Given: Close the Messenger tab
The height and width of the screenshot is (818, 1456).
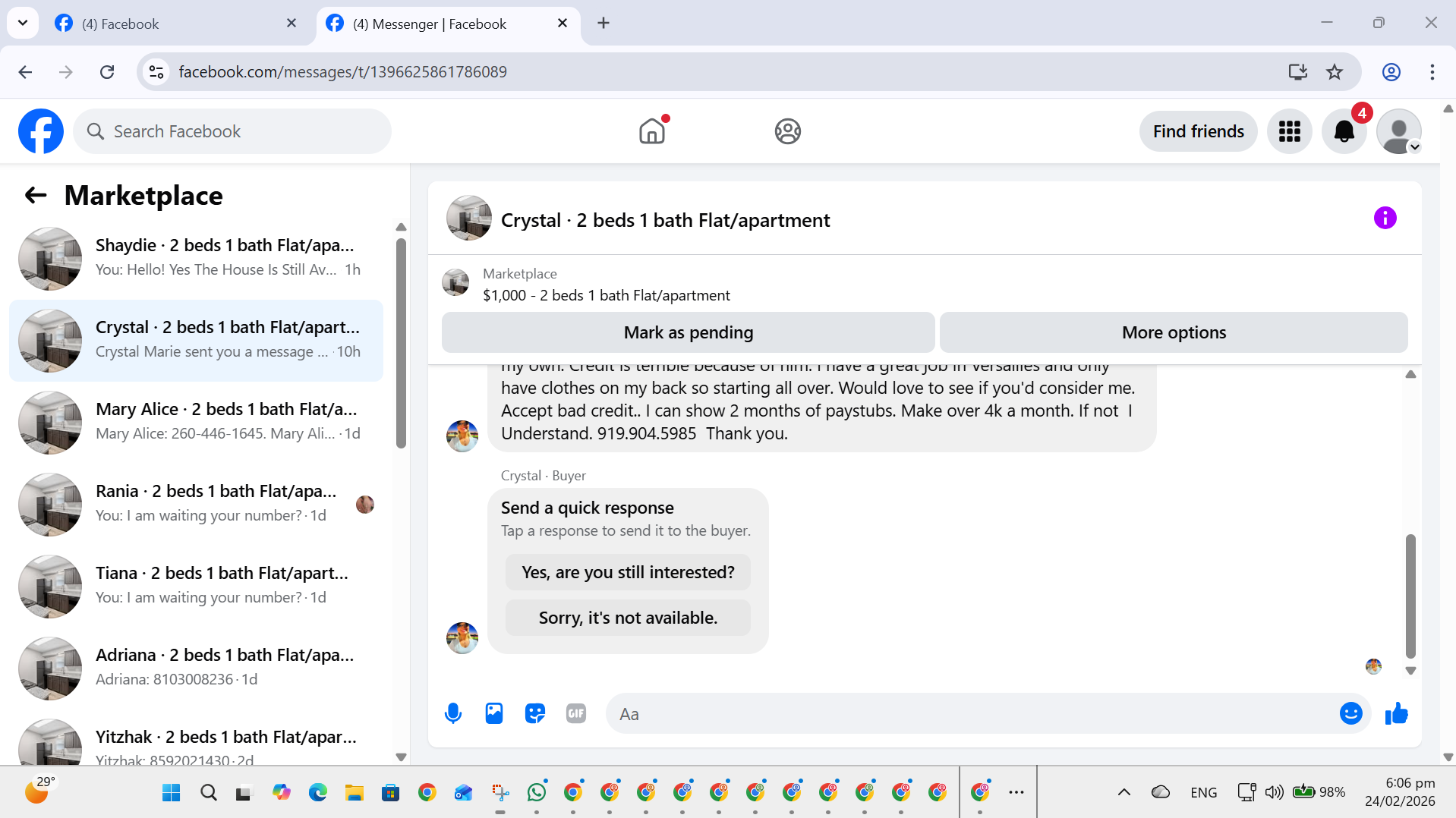Looking at the screenshot, I should point(563,24).
